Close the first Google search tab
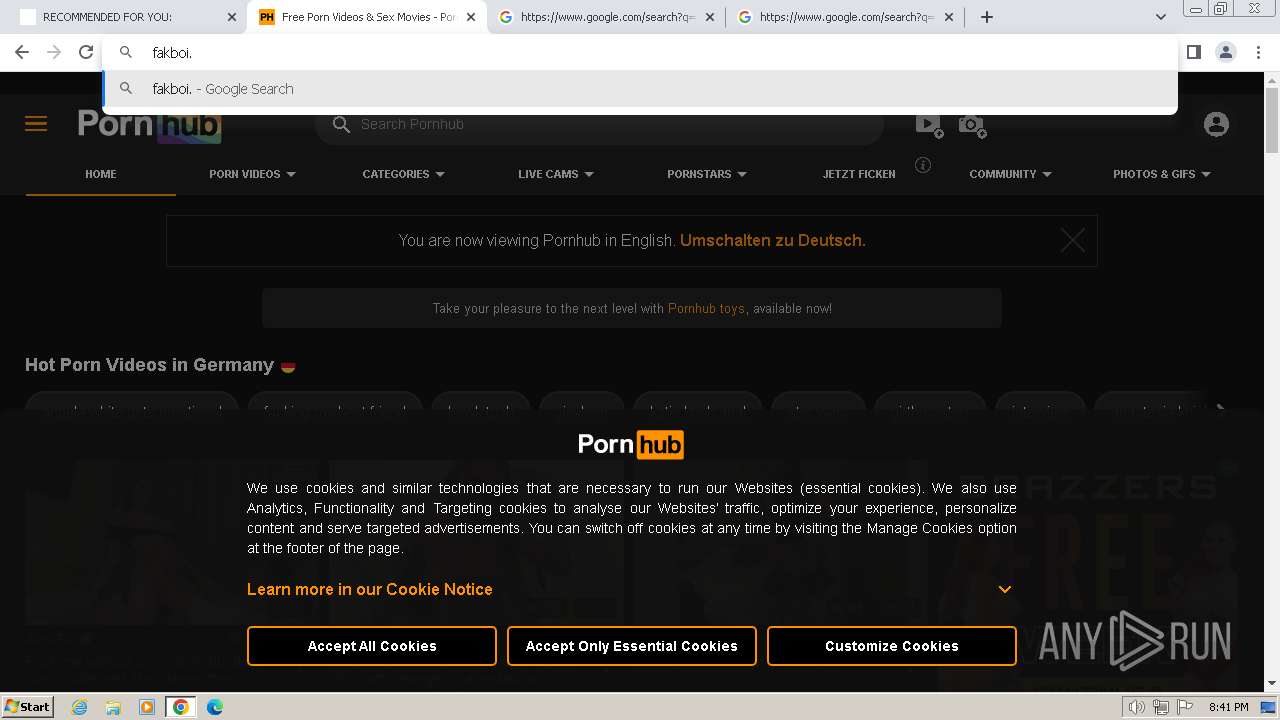The height and width of the screenshot is (720, 1280). point(710,17)
